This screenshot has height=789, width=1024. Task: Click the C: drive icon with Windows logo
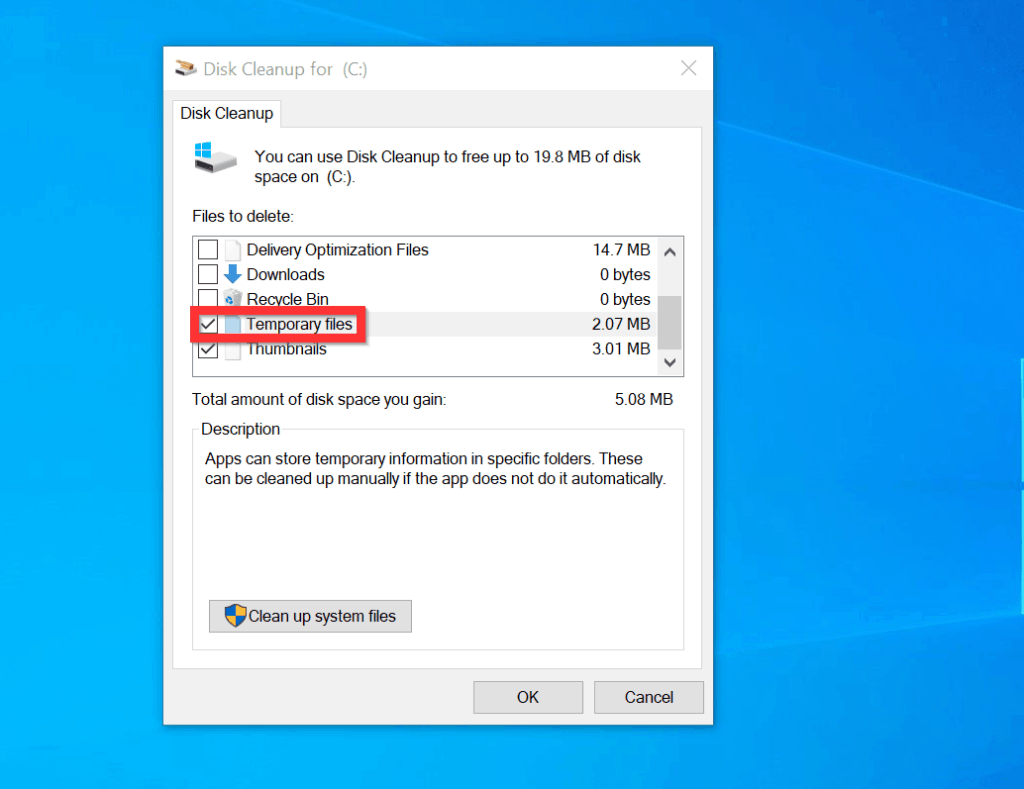(217, 157)
